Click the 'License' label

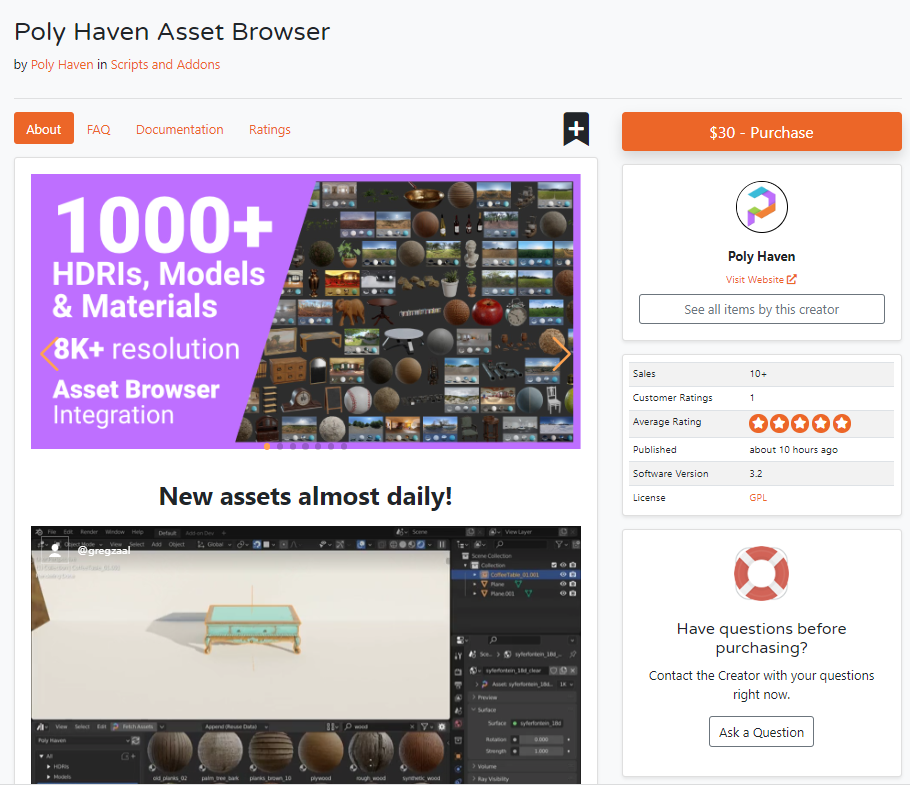pos(649,497)
